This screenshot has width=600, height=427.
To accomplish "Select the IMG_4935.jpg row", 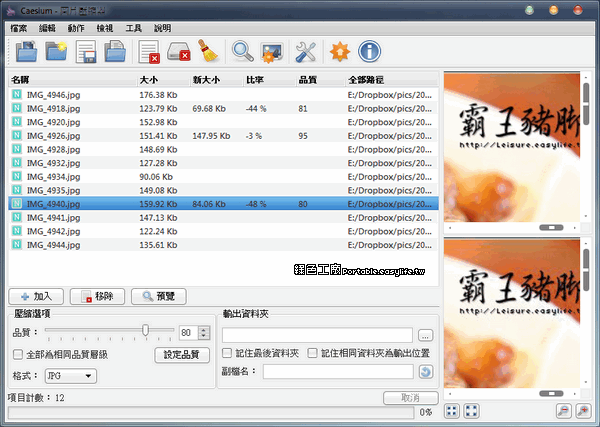I will [x=223, y=190].
